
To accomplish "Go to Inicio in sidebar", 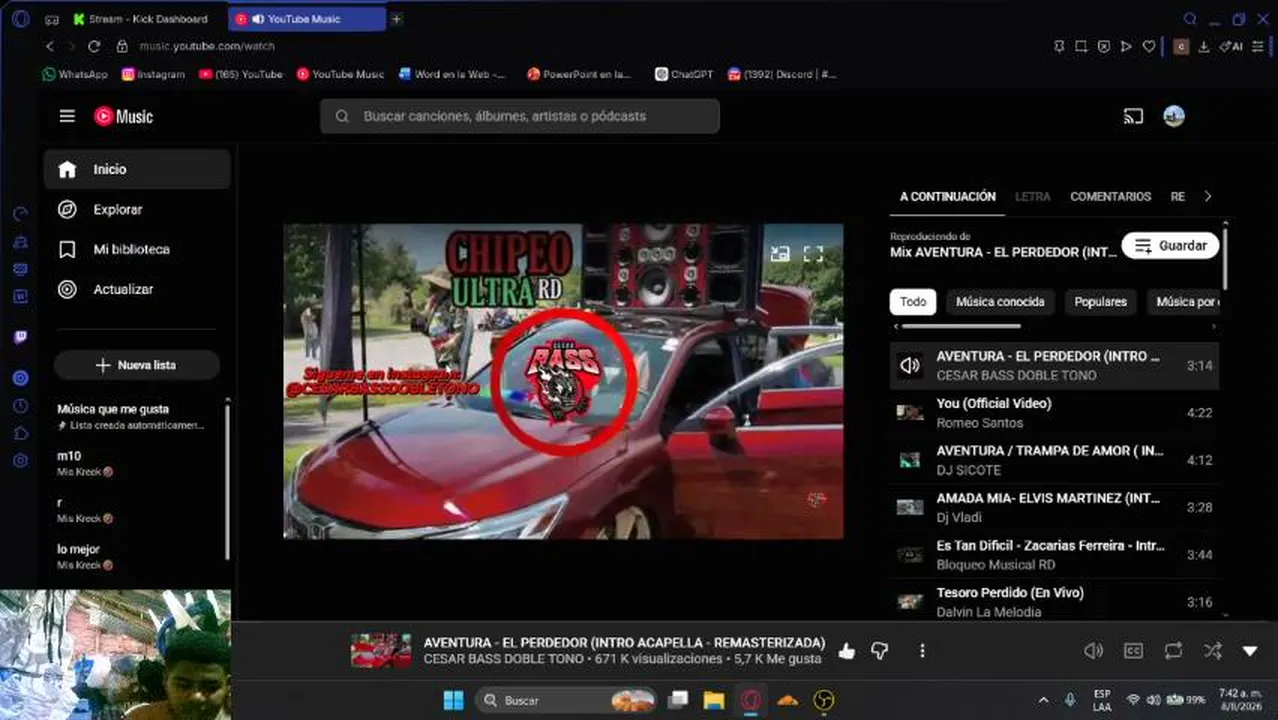I will point(137,169).
